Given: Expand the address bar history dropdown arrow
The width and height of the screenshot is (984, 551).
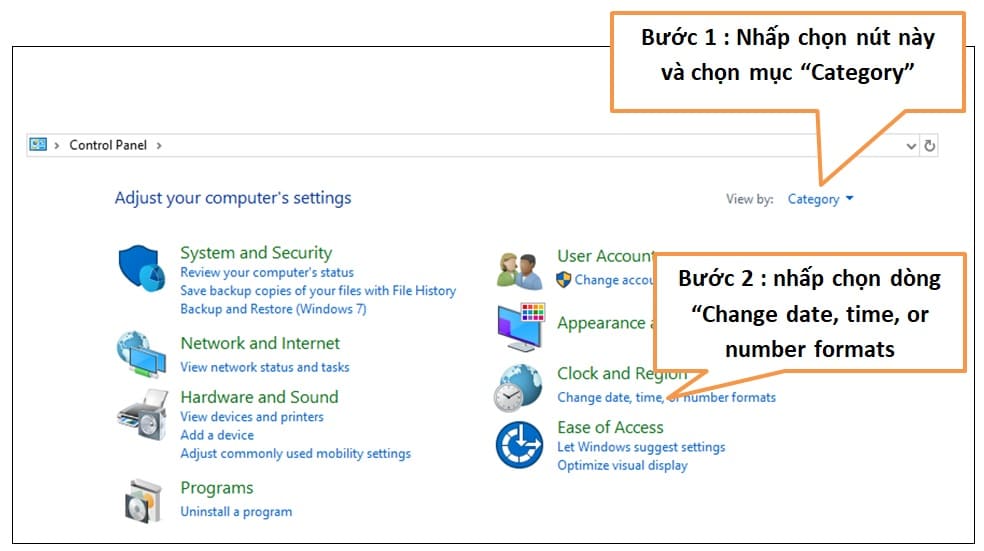Looking at the screenshot, I should point(911,146).
